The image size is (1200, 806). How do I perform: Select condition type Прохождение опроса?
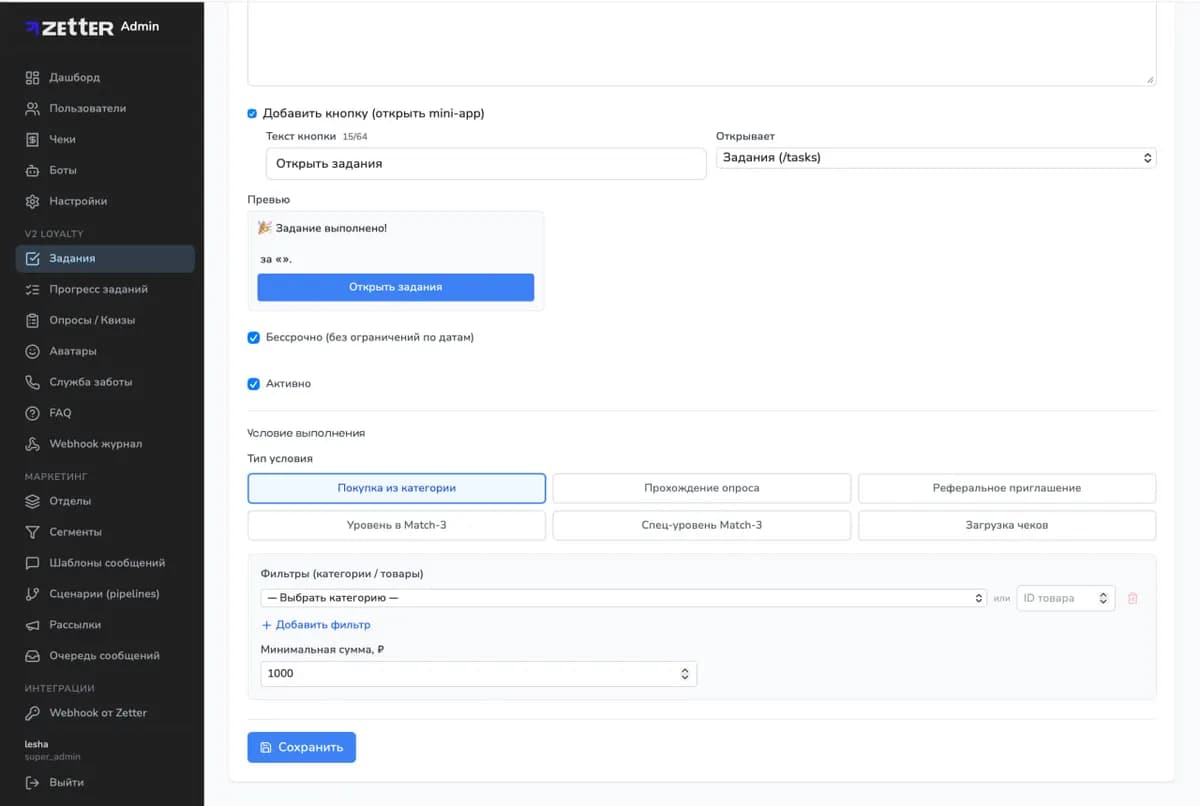point(702,488)
